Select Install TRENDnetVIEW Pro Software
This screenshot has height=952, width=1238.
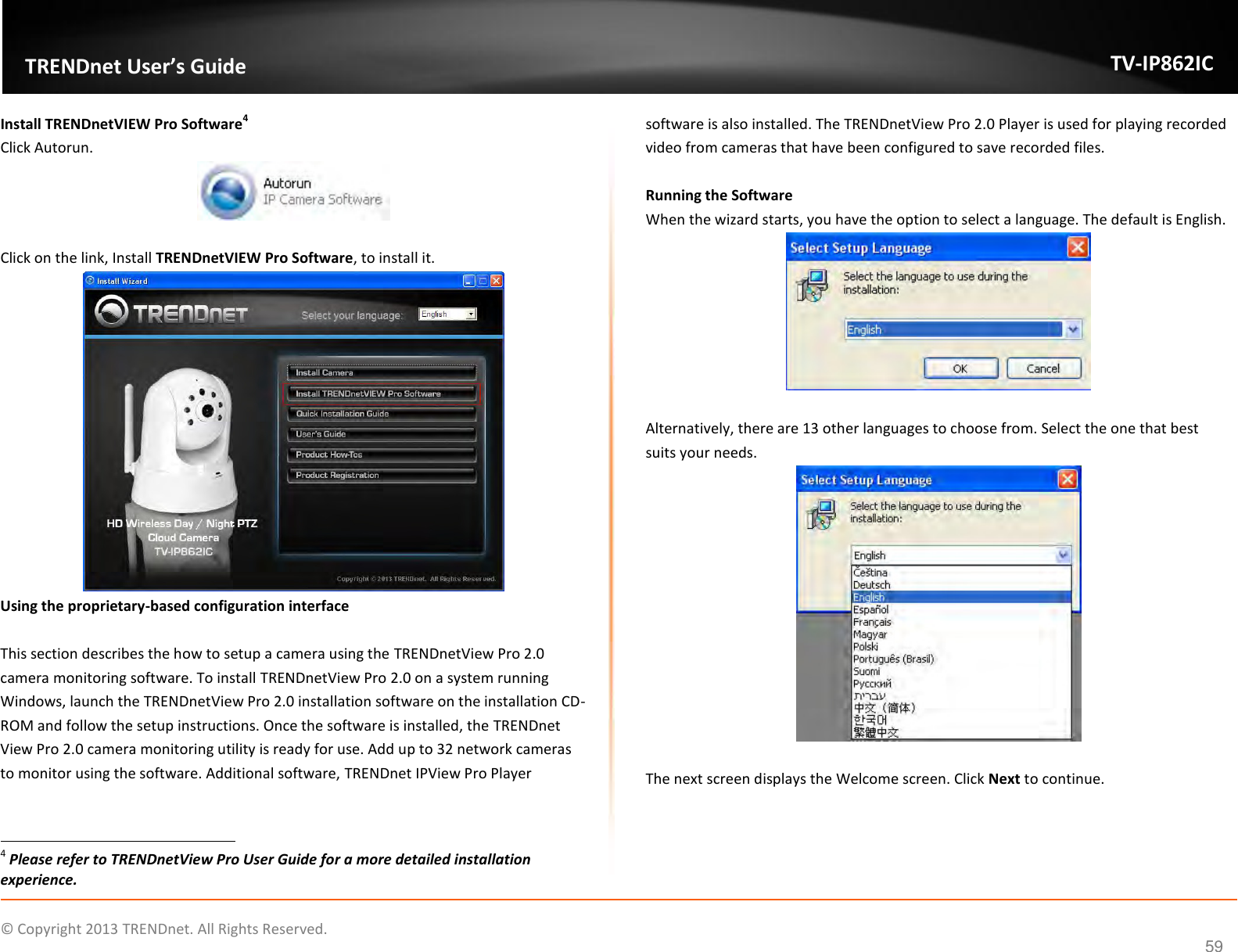click(382, 393)
